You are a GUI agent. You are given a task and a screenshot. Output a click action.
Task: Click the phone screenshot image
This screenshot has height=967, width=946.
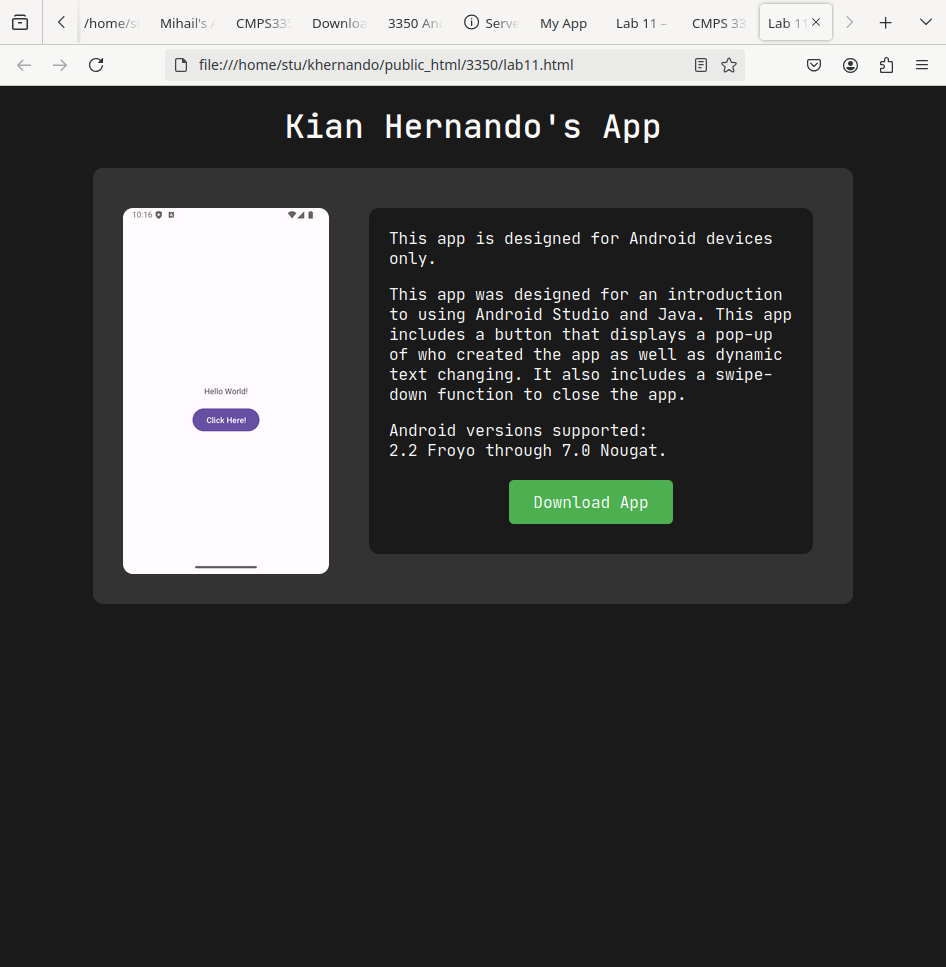tap(226, 300)
